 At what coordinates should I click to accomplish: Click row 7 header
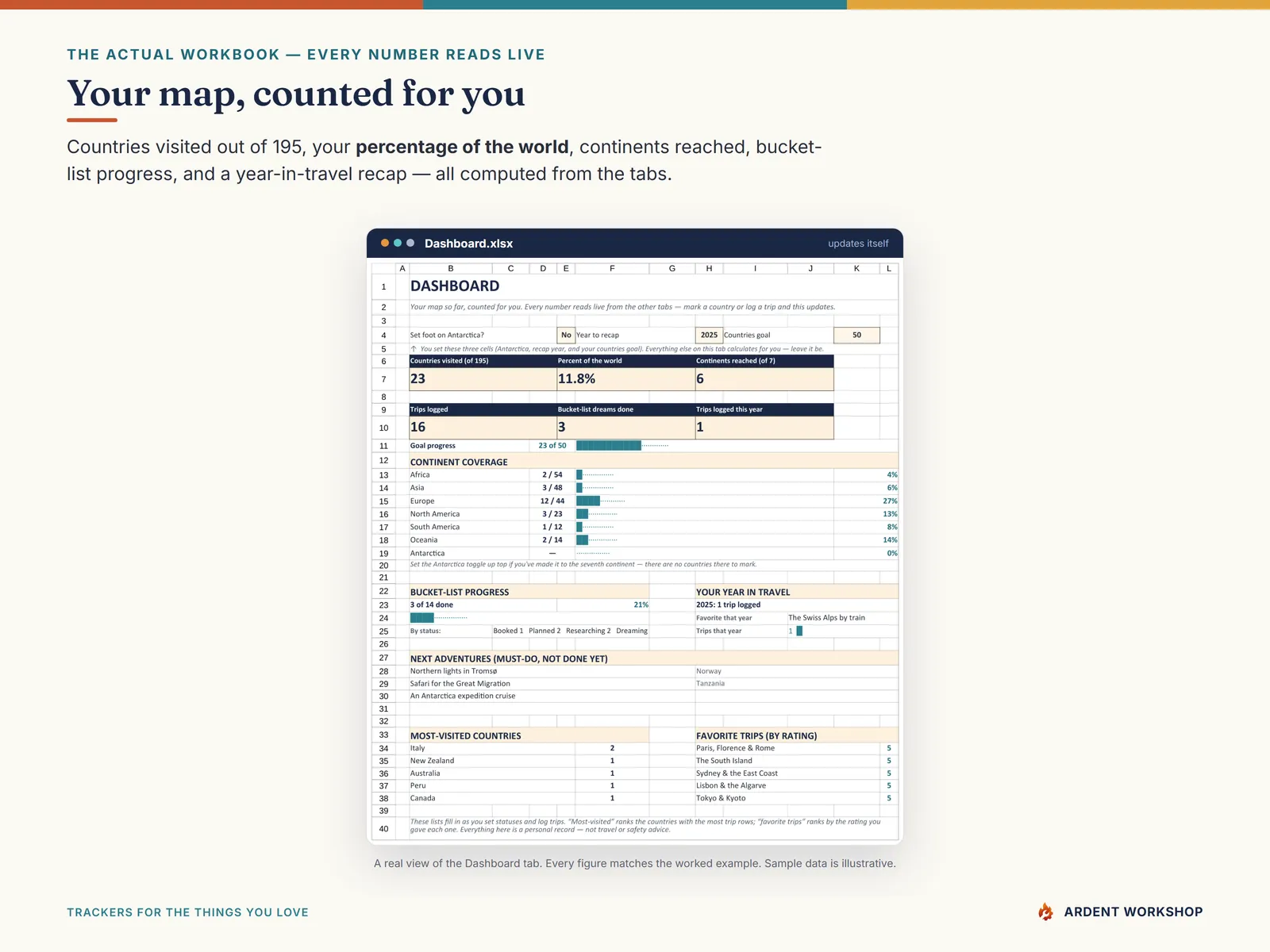[383, 379]
